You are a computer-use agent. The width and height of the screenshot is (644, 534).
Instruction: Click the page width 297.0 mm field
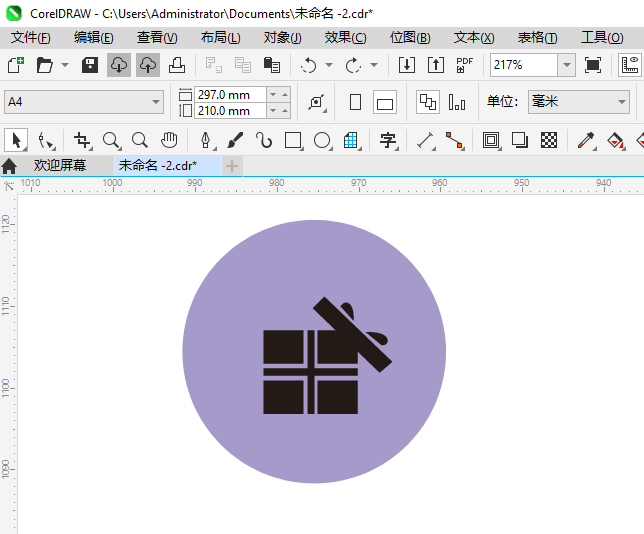pos(230,95)
